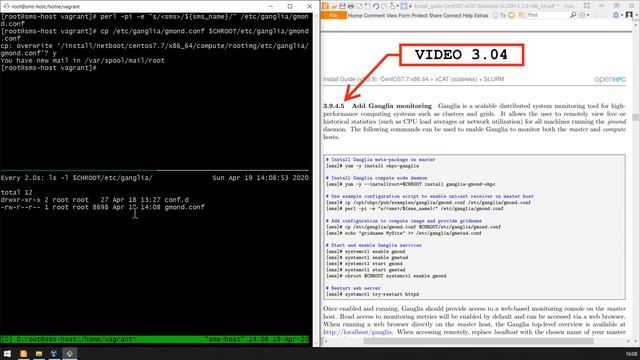Click the section heading 'Add Ganglia monitoring'

coord(391,106)
